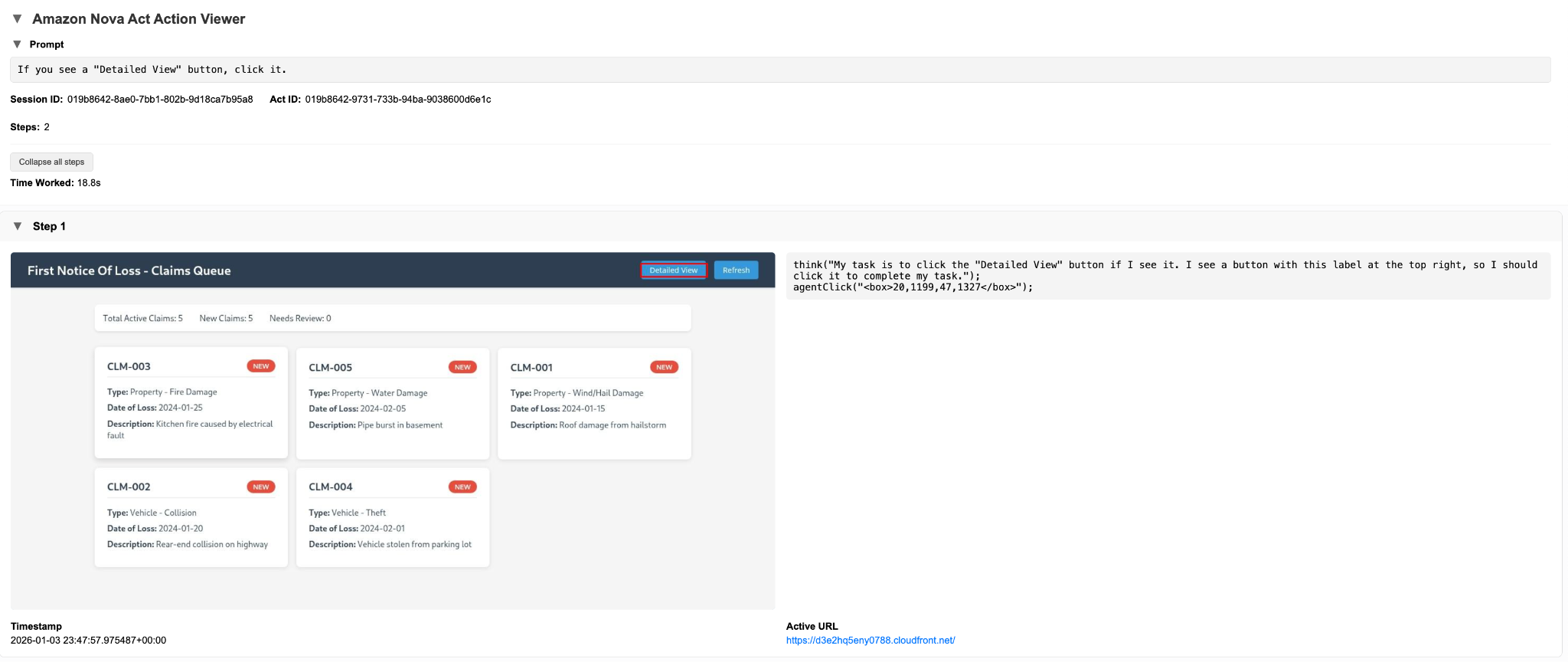Click the Collapse all steps button
The image size is (1568, 662).
click(x=51, y=162)
